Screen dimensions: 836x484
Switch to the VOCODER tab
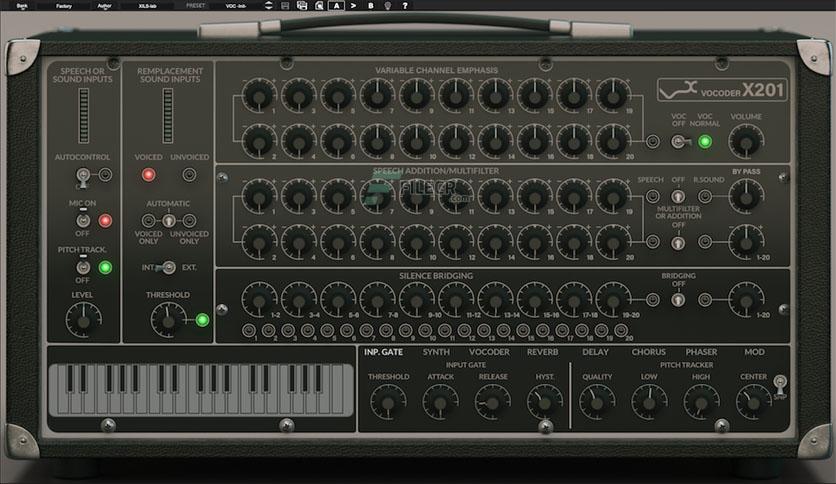(489, 352)
